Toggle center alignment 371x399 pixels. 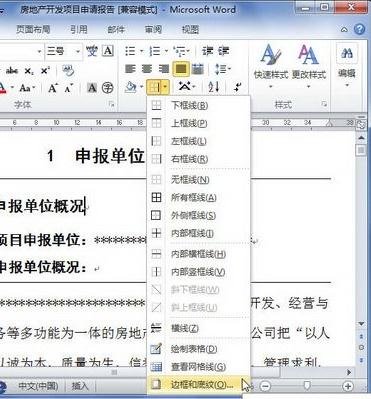tap(147, 69)
